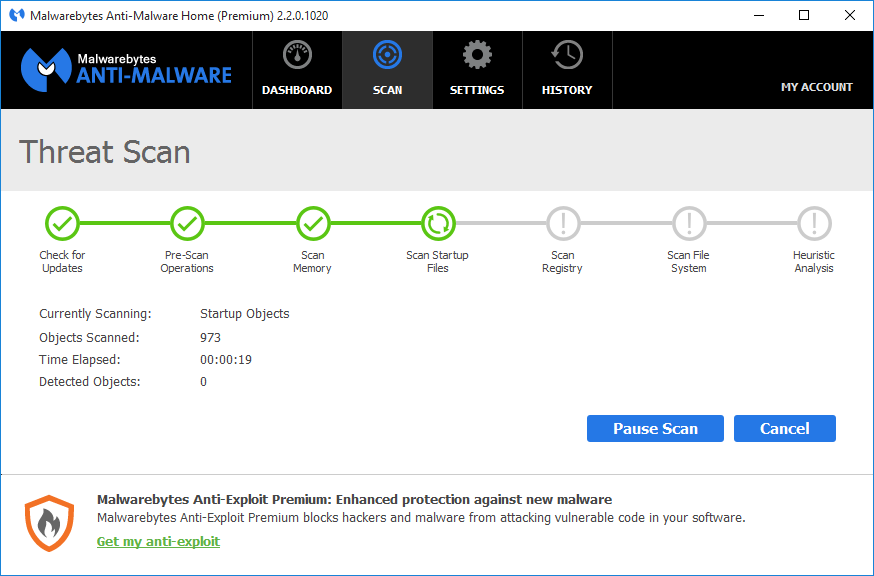Click the Malwarebytes title bar app icon
The image size is (874, 576).
pos(16,16)
